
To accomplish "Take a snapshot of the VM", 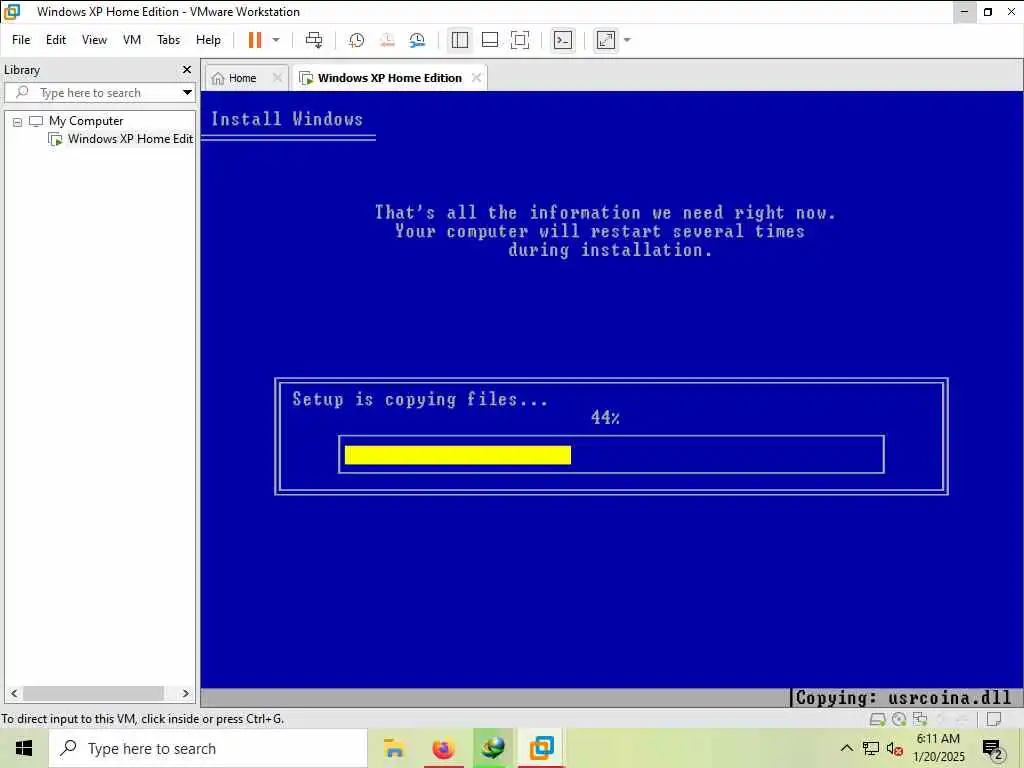I will tap(357, 40).
